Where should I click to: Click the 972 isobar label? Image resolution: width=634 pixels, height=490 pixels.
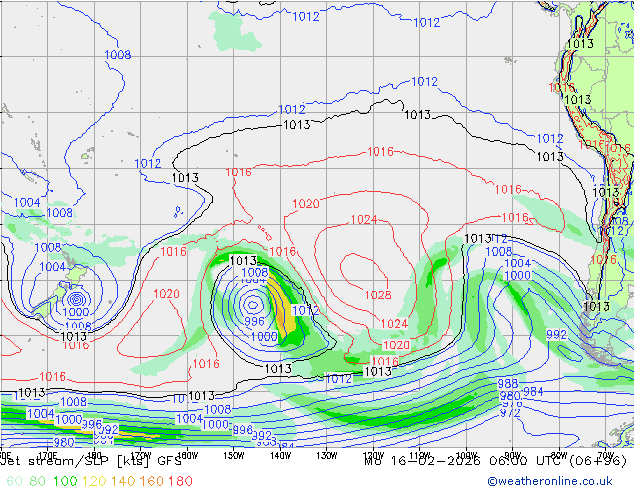(x=510, y=413)
